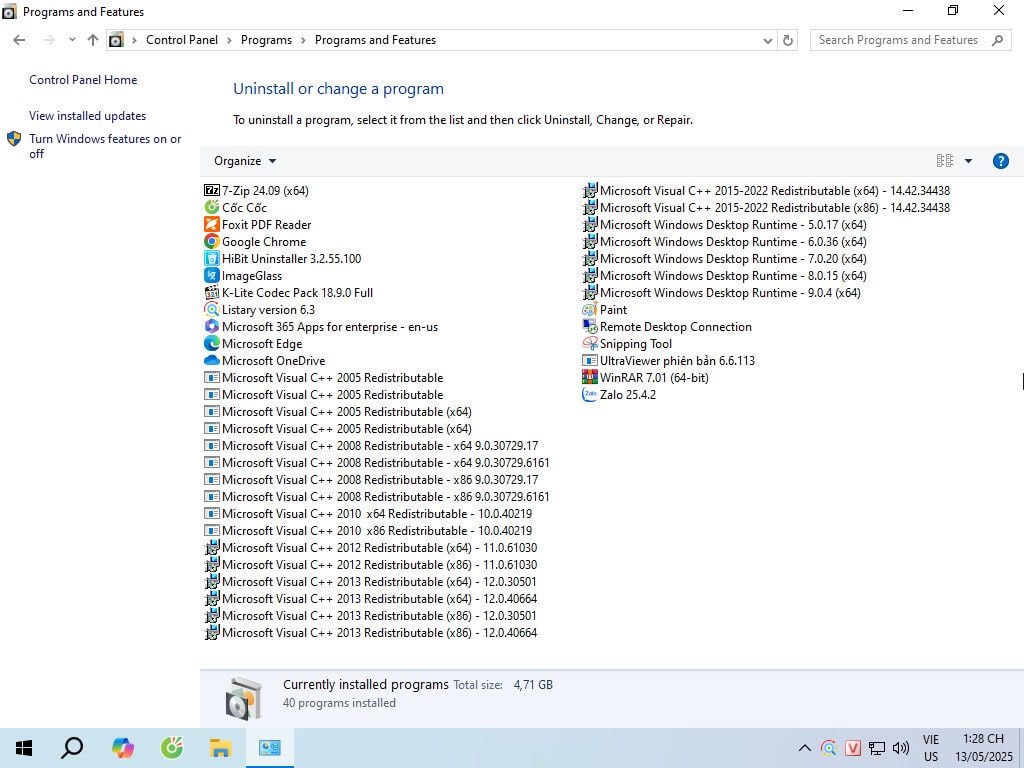Click the Snipping Tool scissors icon
This screenshot has width=1024, height=768.
tap(590, 344)
